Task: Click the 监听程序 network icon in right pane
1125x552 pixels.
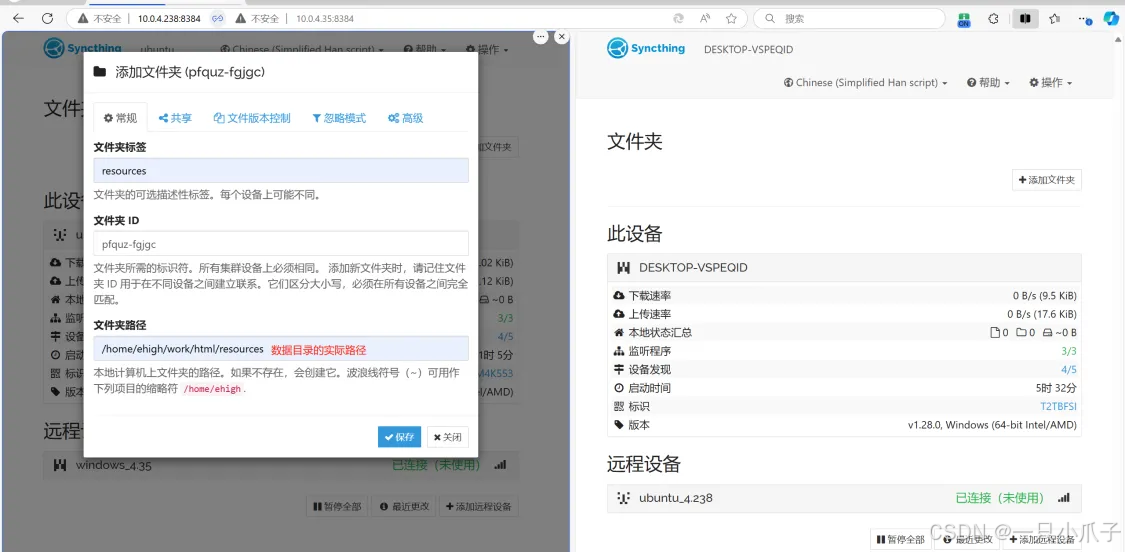Action: point(619,352)
